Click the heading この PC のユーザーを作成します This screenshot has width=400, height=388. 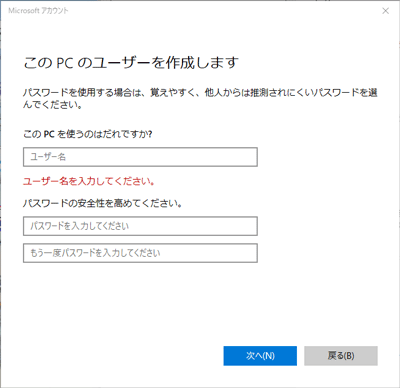point(131,63)
